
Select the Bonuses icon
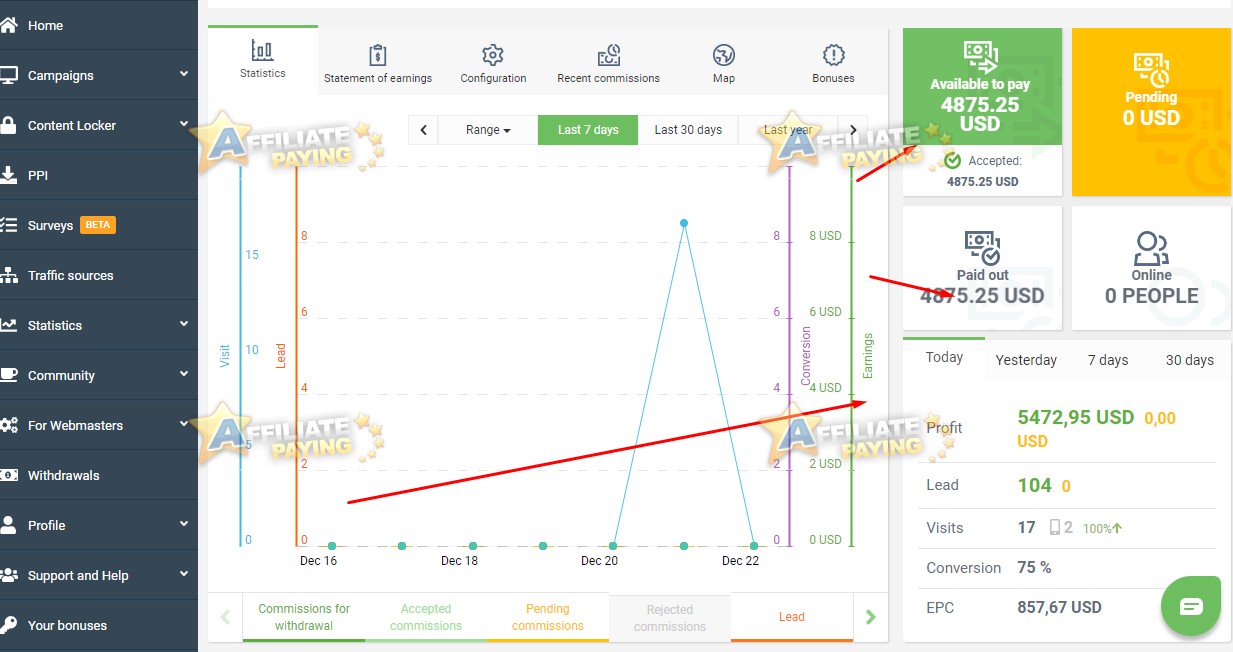(x=833, y=57)
